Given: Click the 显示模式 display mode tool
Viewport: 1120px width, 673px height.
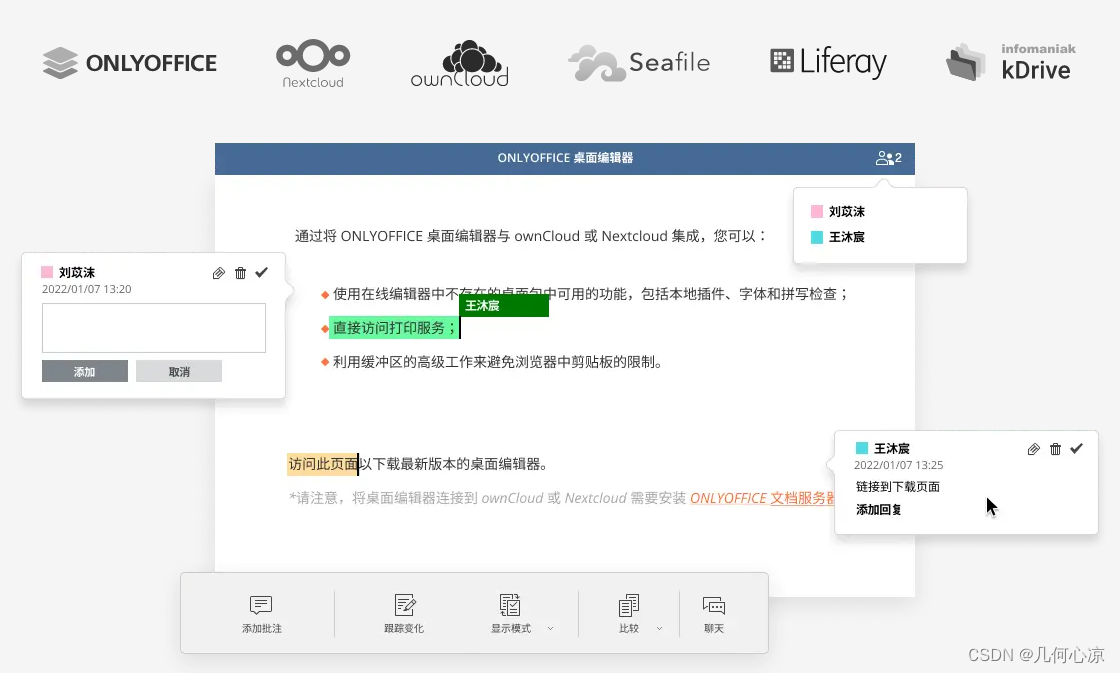Looking at the screenshot, I should [x=511, y=614].
